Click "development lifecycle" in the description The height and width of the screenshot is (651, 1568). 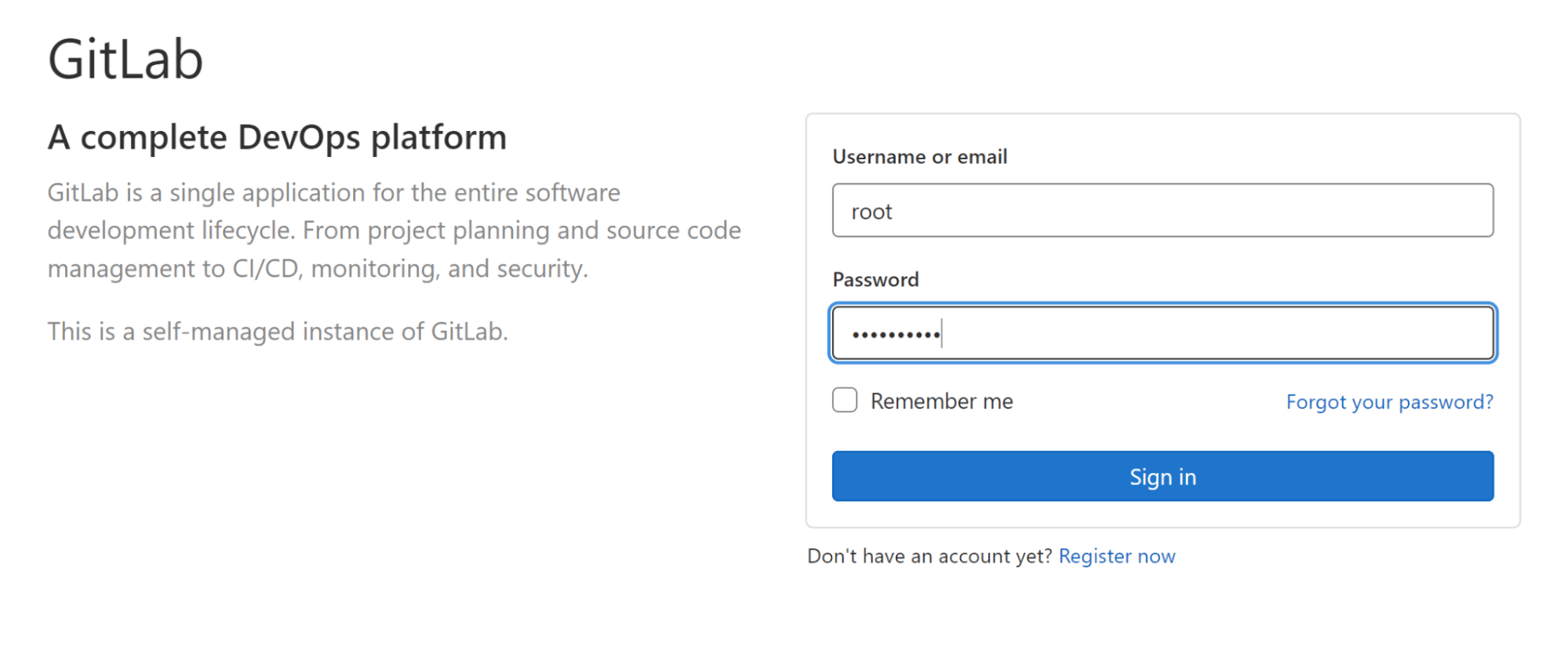click(x=168, y=231)
